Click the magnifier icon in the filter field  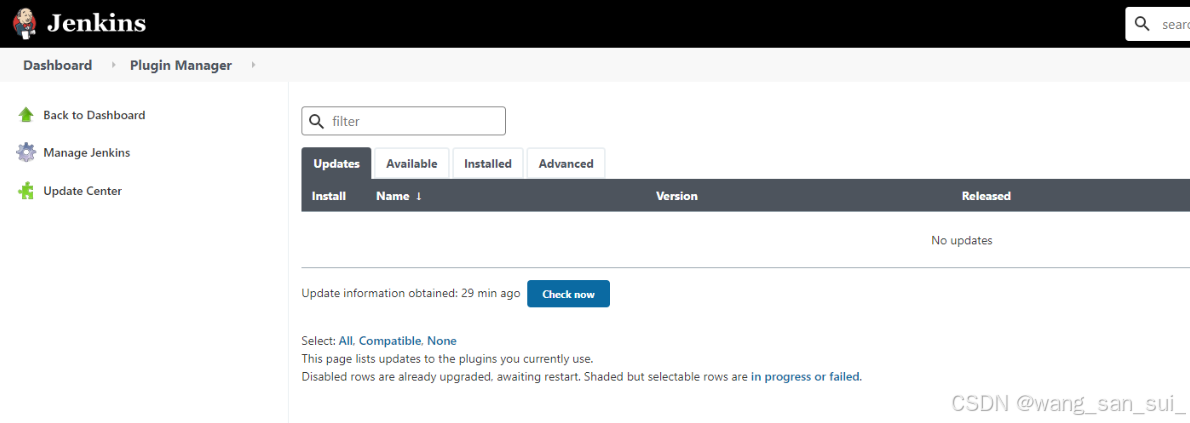pos(316,121)
